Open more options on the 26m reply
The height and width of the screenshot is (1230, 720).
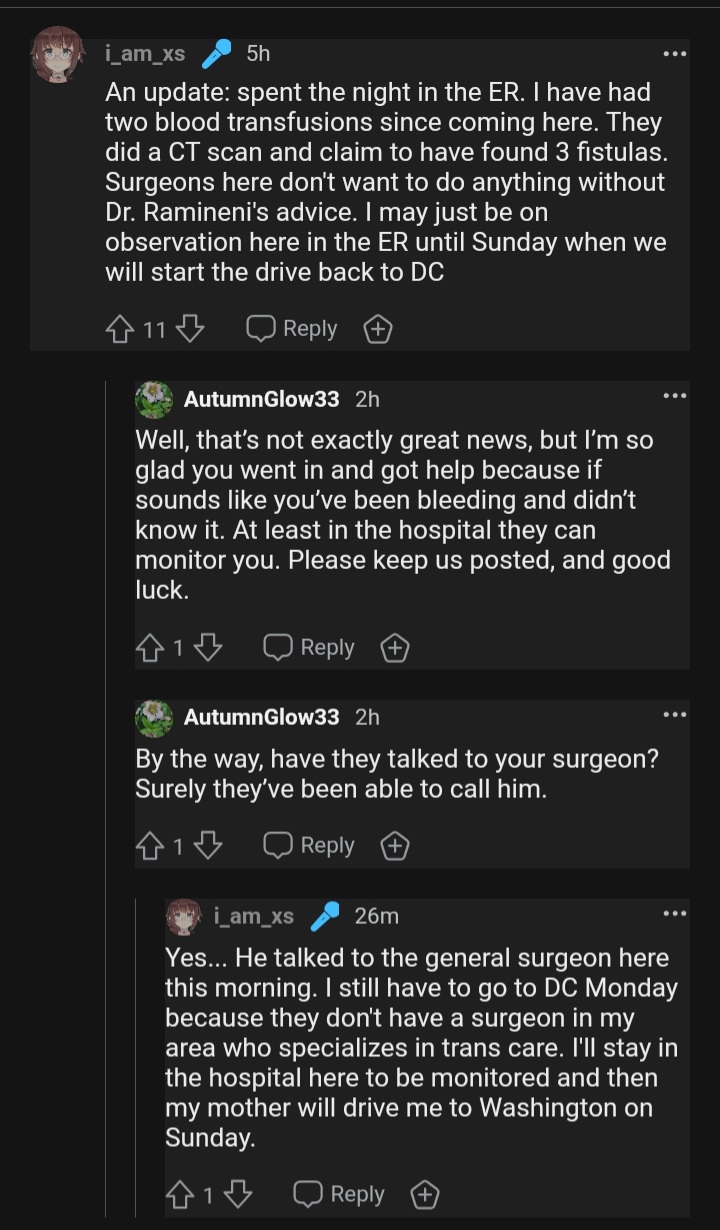[x=675, y=913]
